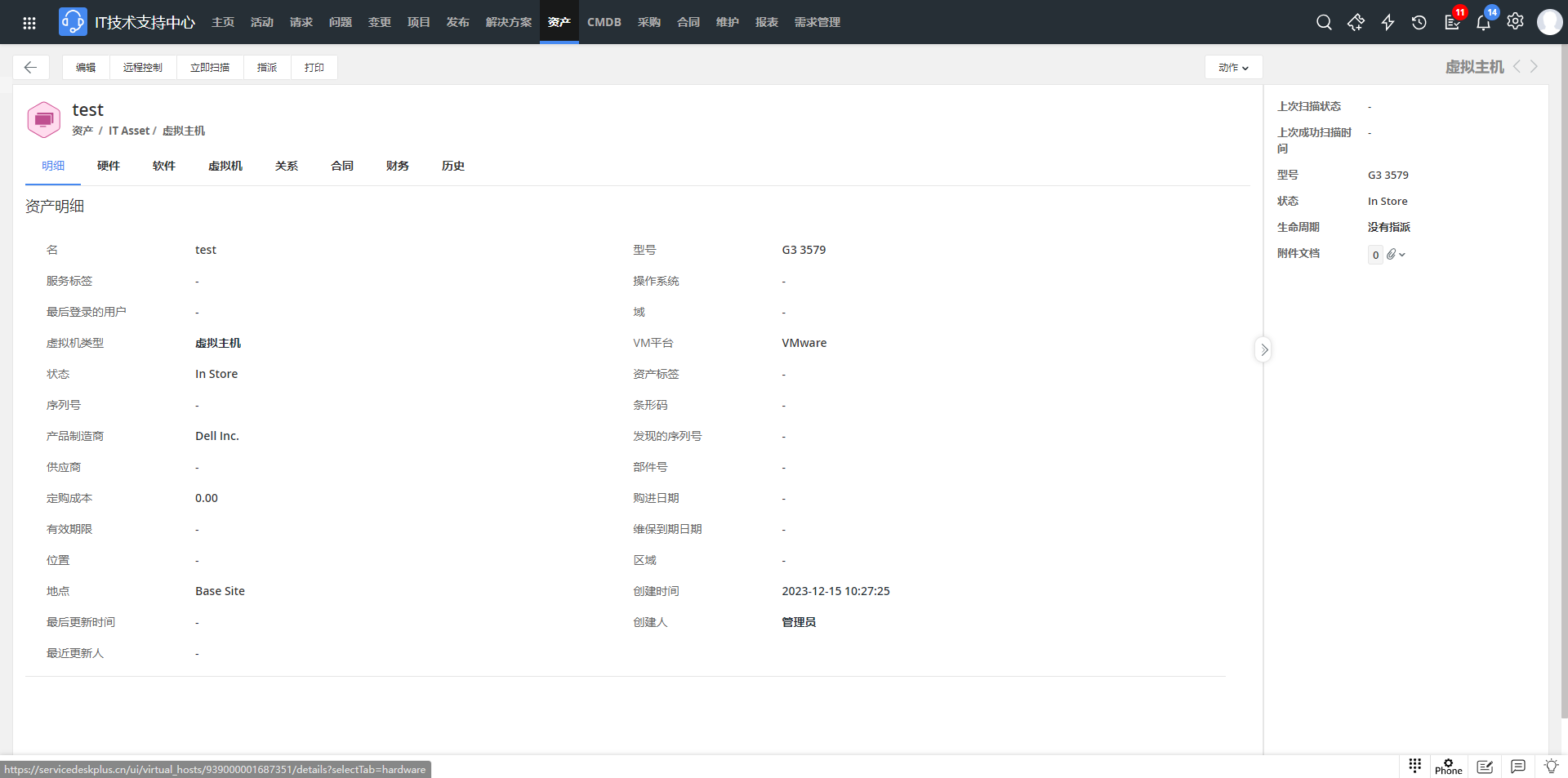Open the lightning bolt quick actions
This screenshot has width=1568, height=778.
pyautogui.click(x=1388, y=22)
